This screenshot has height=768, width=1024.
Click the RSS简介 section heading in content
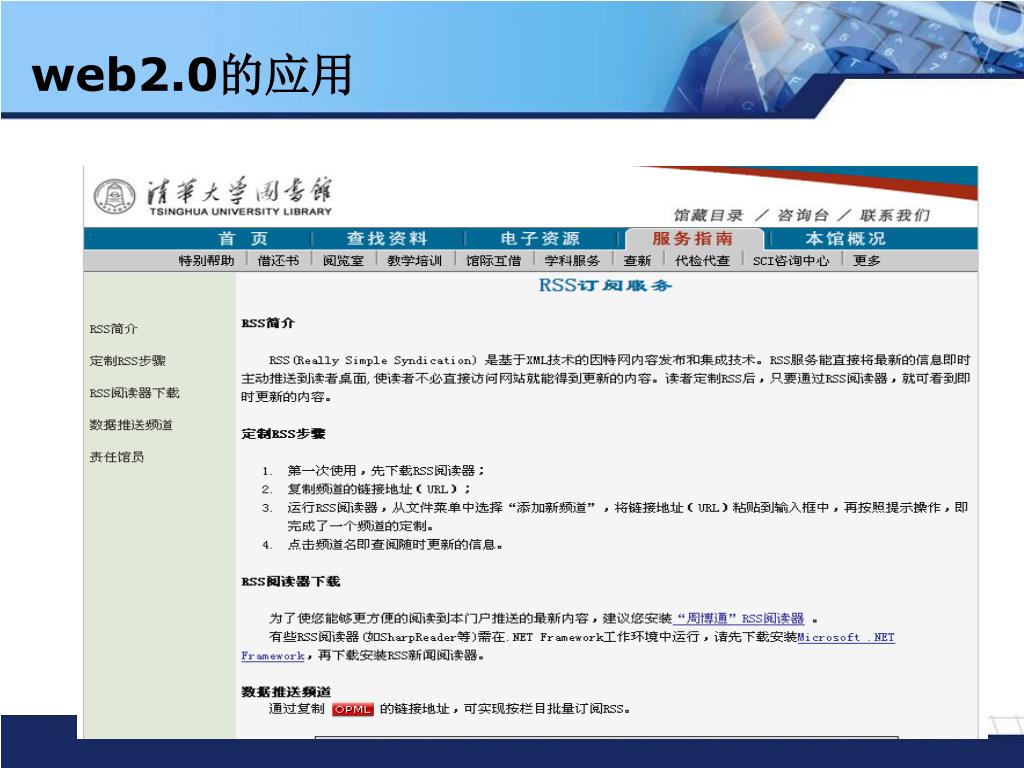268,323
